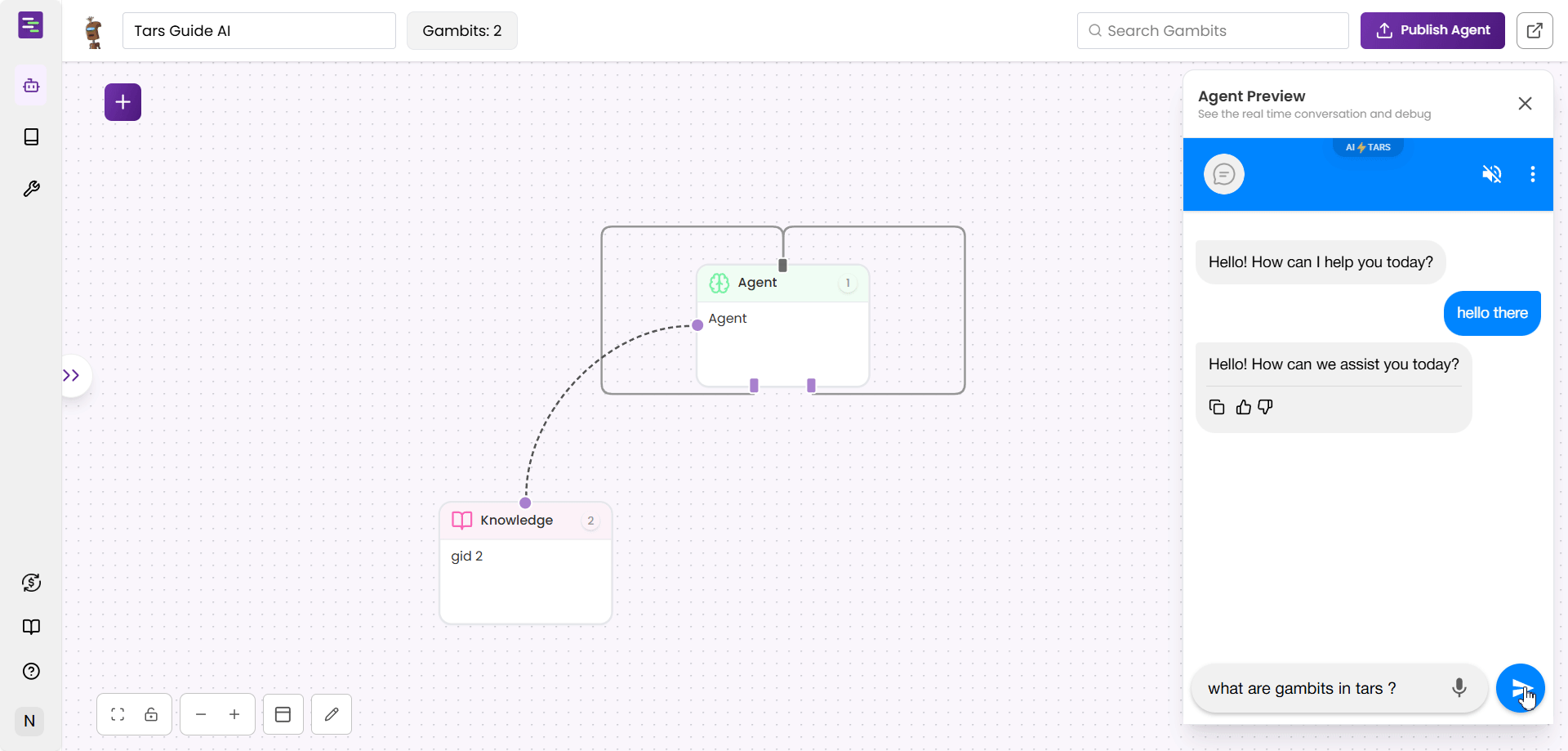
Task: Click the chat bubble avatar in preview header
Action: (x=1224, y=174)
